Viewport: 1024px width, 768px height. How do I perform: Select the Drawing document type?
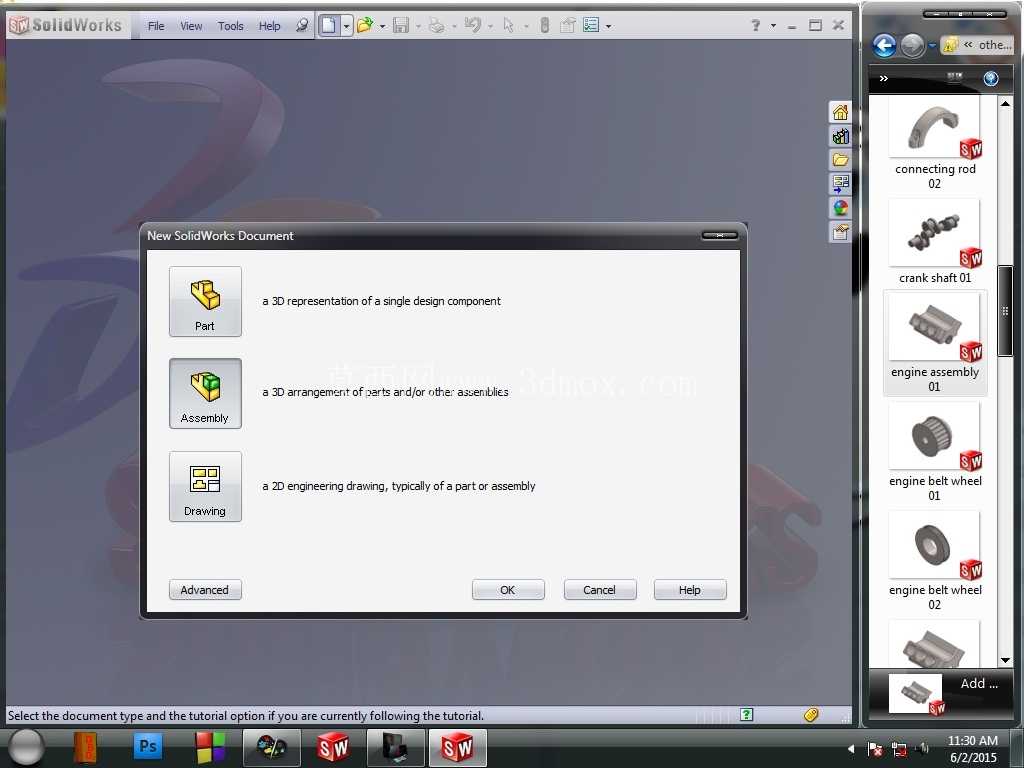click(205, 487)
